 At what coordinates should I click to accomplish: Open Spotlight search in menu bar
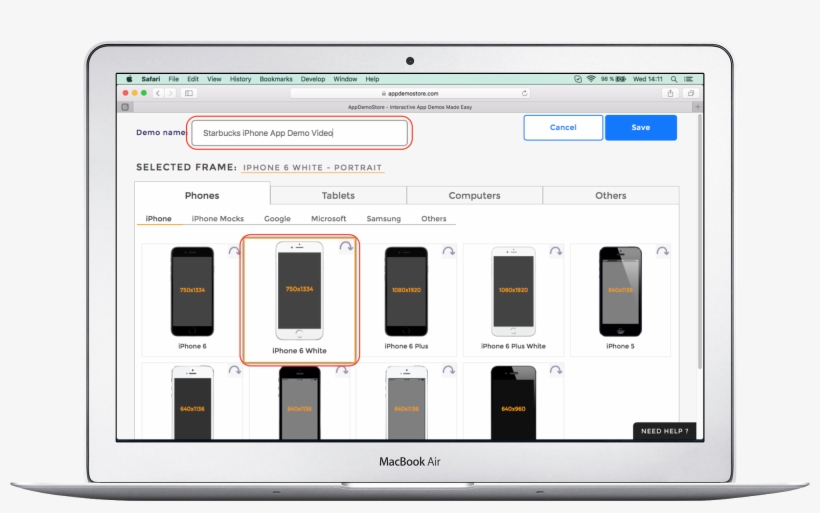click(674, 79)
